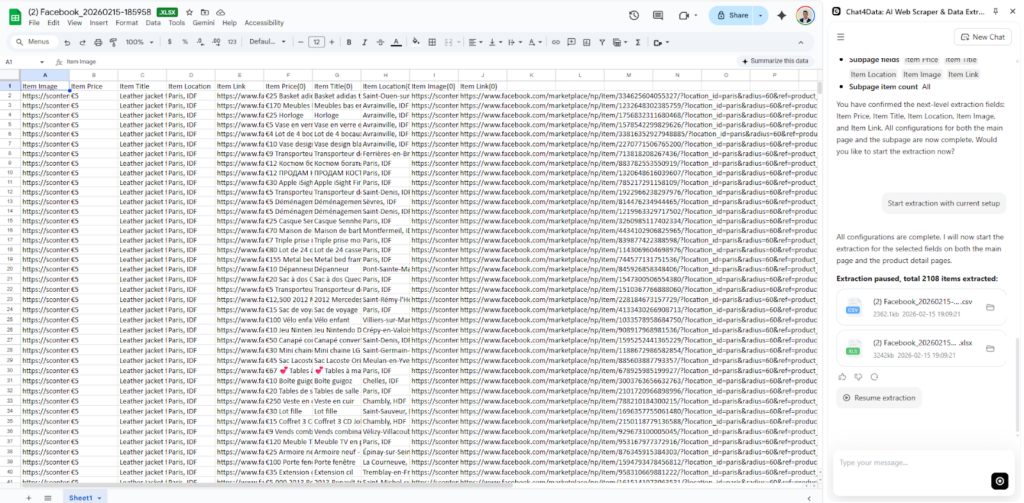Open vertical align dropdown
Screen dimensions: 1024x503
494,42
